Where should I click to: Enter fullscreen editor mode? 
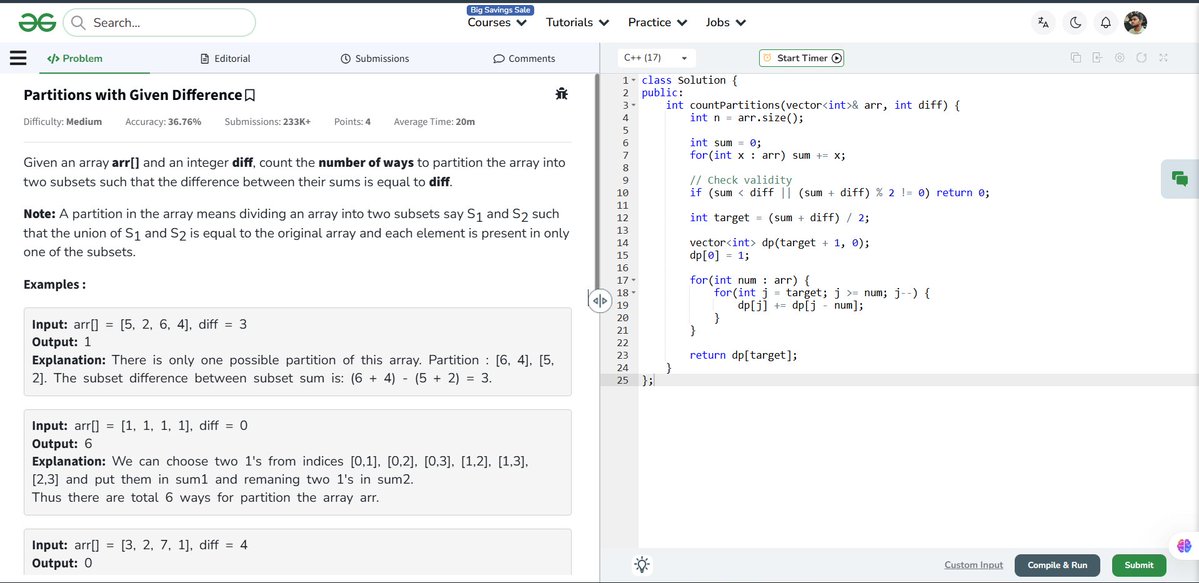[x=1163, y=58]
